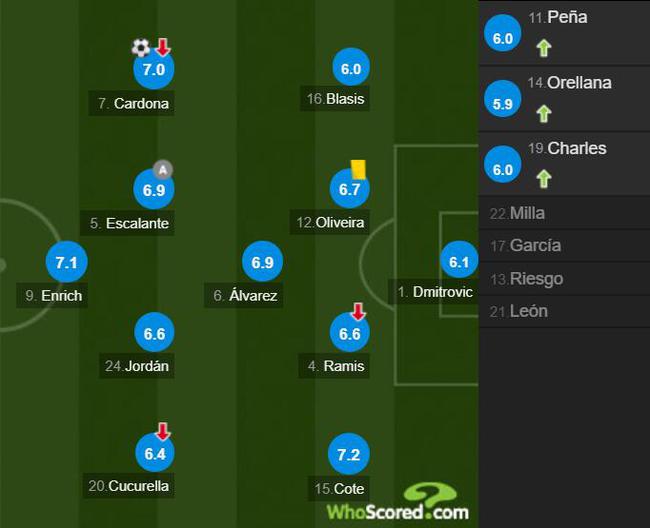Click the goal ball icon above Cardona
650x528 pixels.
[141, 48]
